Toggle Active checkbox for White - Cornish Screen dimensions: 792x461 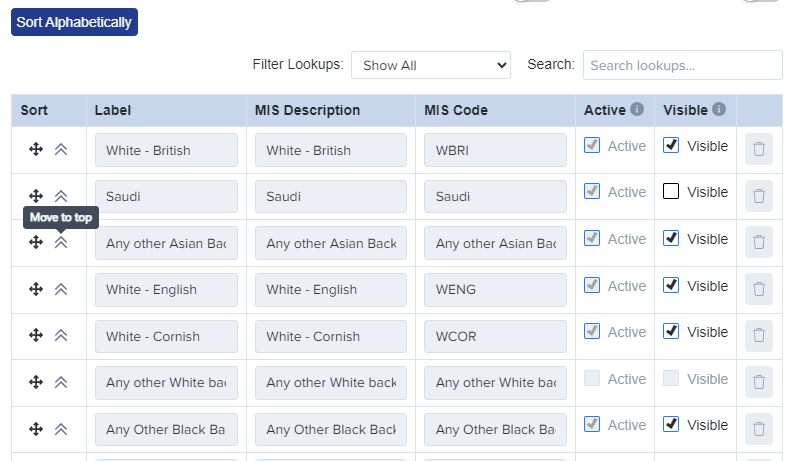click(x=592, y=332)
